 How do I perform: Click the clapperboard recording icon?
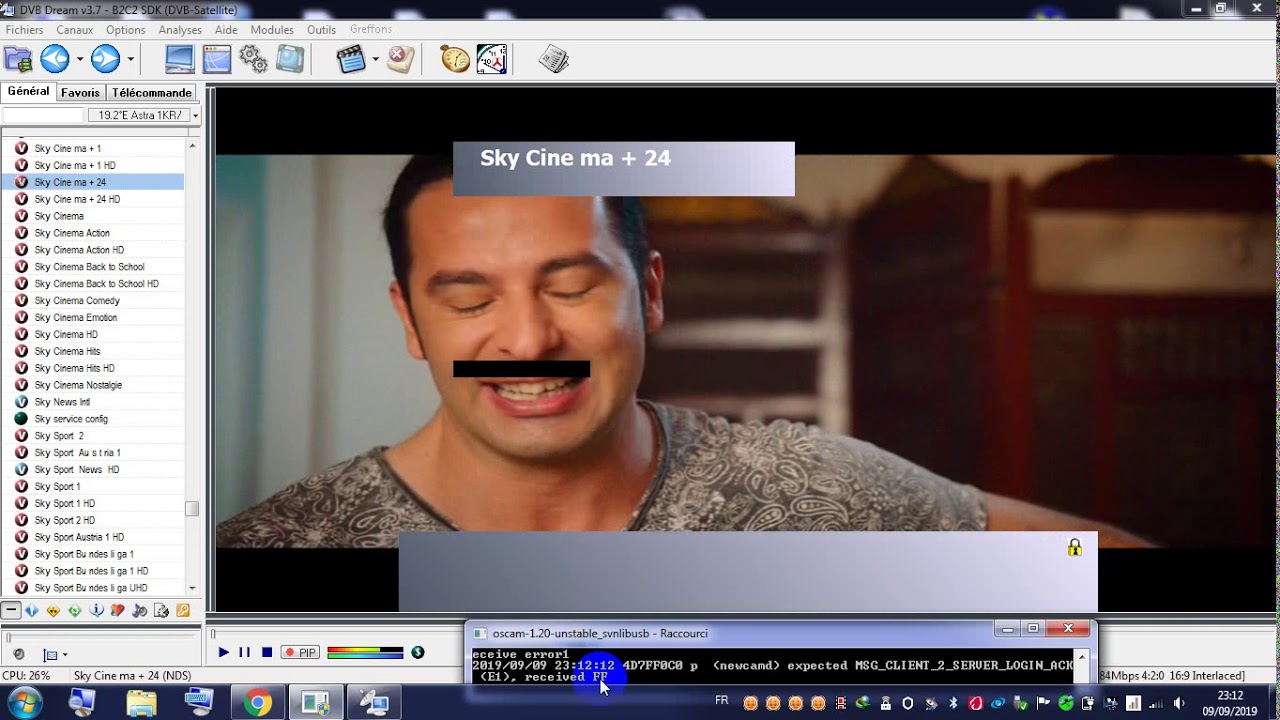(351, 60)
